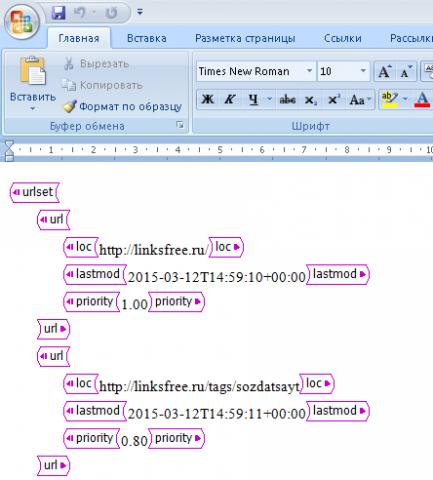Click the text http://linksfree.ru/tags/sozdatsayt
Image resolution: width=433 pixels, height=480 pixels.
[199, 386]
